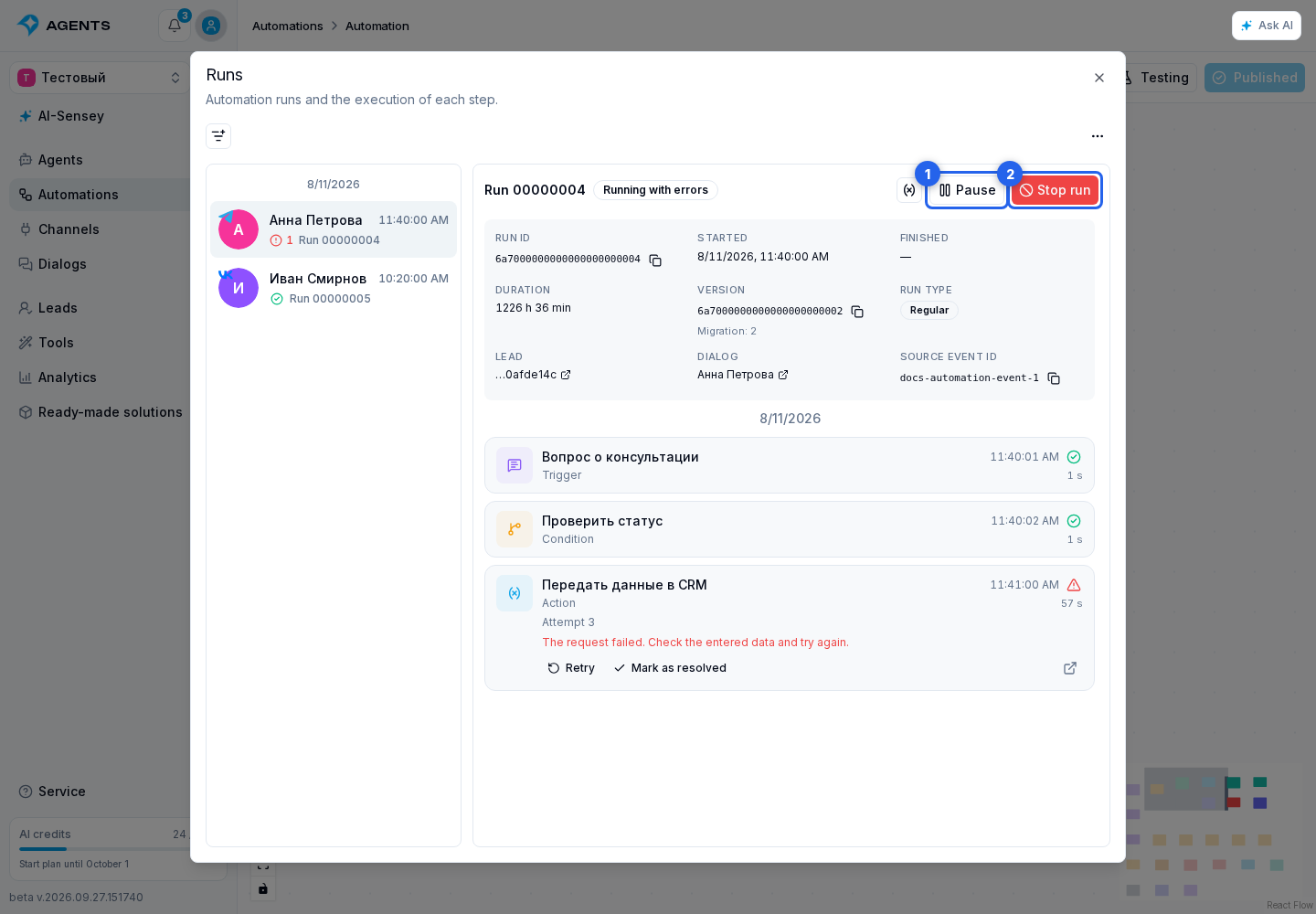Select Анна Петрова run 00000004
This screenshot has width=1316, height=914.
coord(334,229)
